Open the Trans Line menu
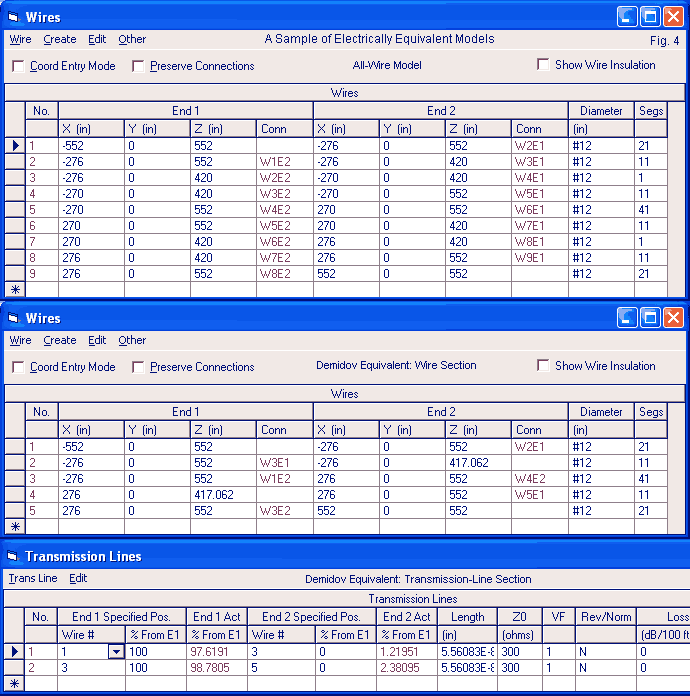Screen dimensions: 690x696 tap(33, 578)
